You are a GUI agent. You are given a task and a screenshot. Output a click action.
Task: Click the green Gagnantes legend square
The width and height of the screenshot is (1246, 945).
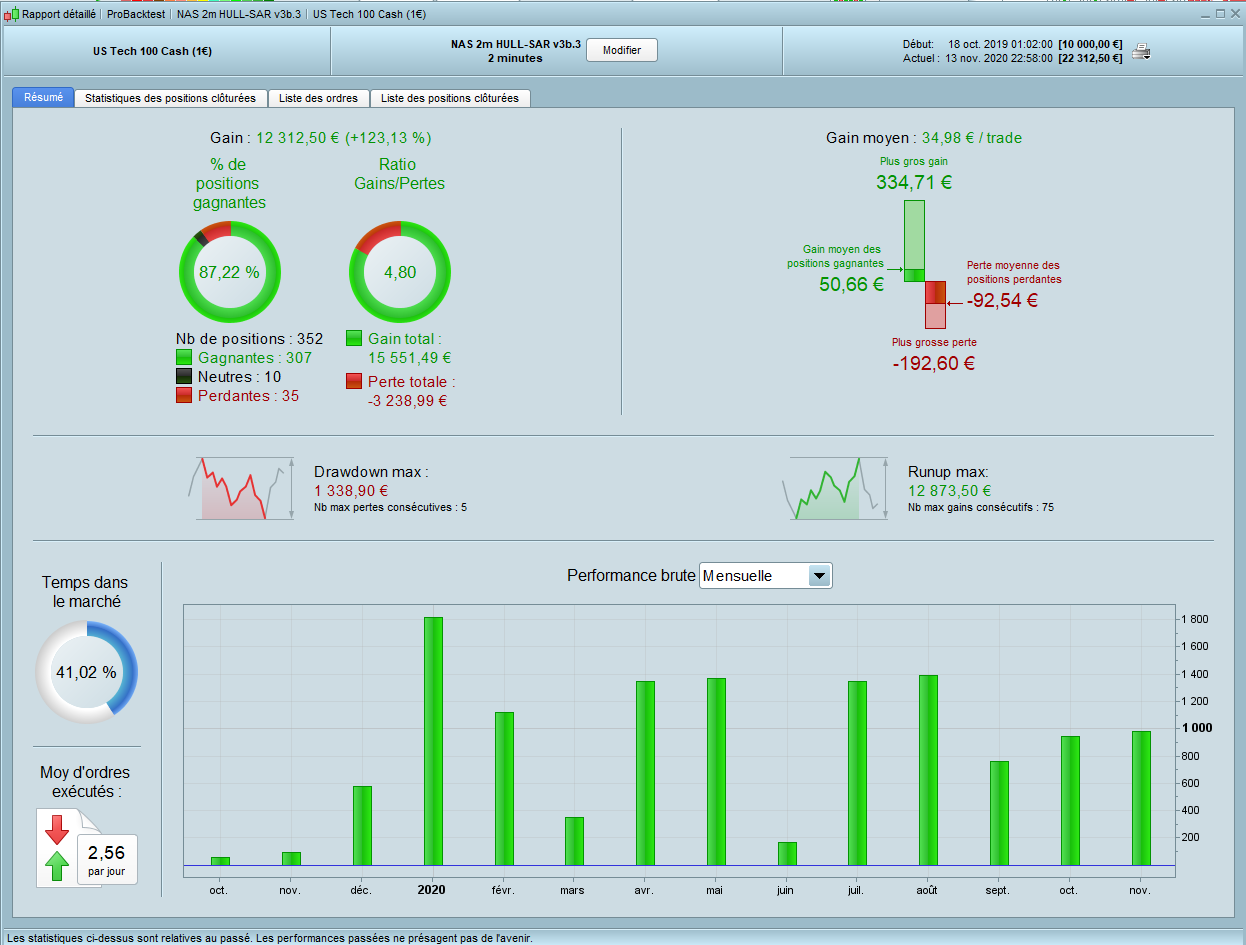[x=184, y=357]
